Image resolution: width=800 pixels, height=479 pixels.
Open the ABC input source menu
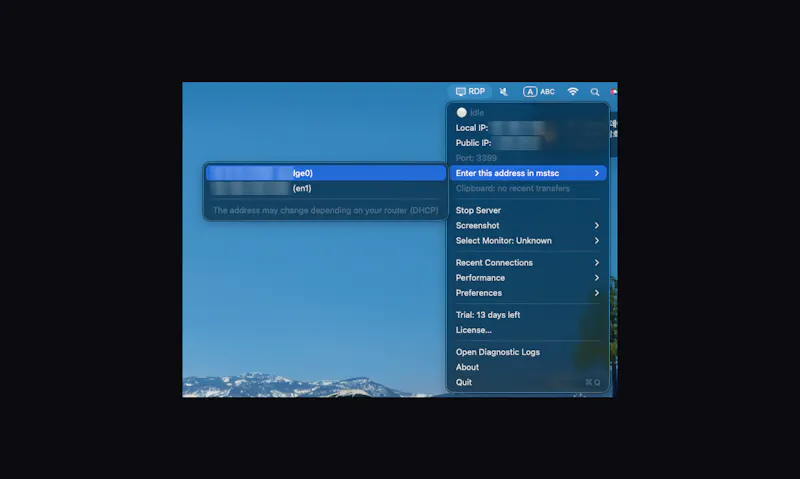[x=539, y=92]
